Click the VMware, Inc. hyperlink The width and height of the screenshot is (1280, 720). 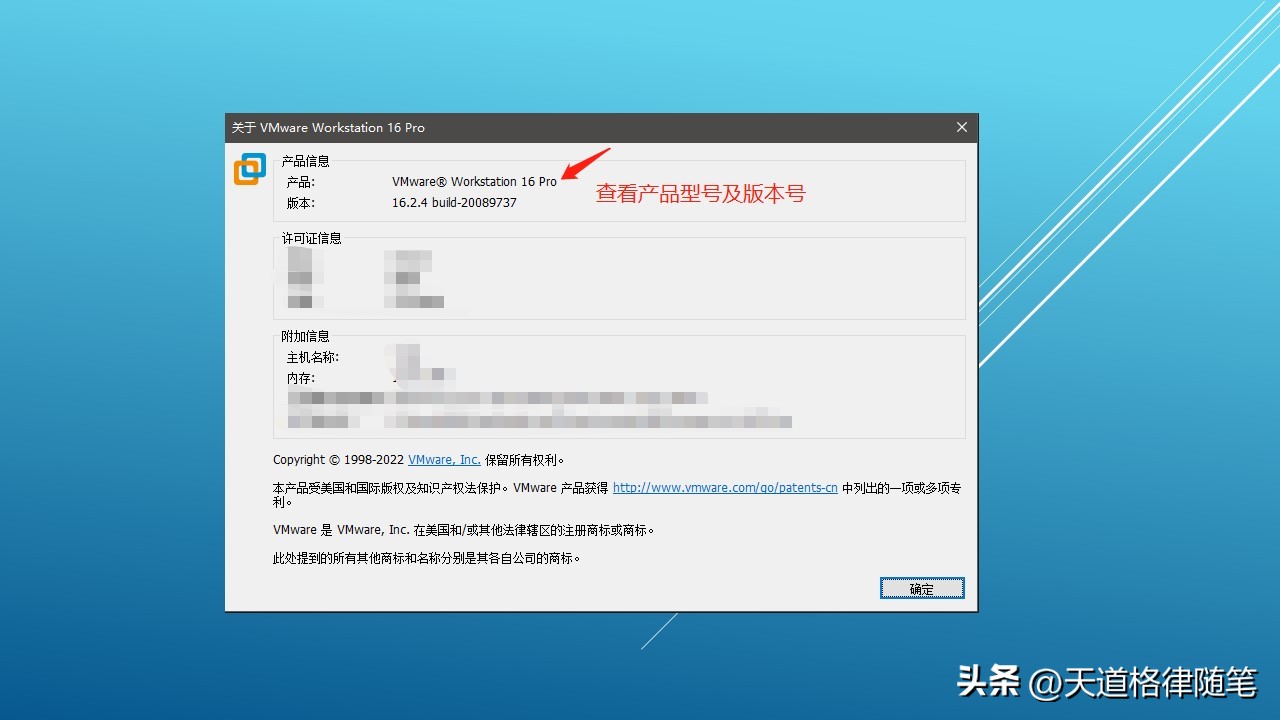click(x=443, y=460)
